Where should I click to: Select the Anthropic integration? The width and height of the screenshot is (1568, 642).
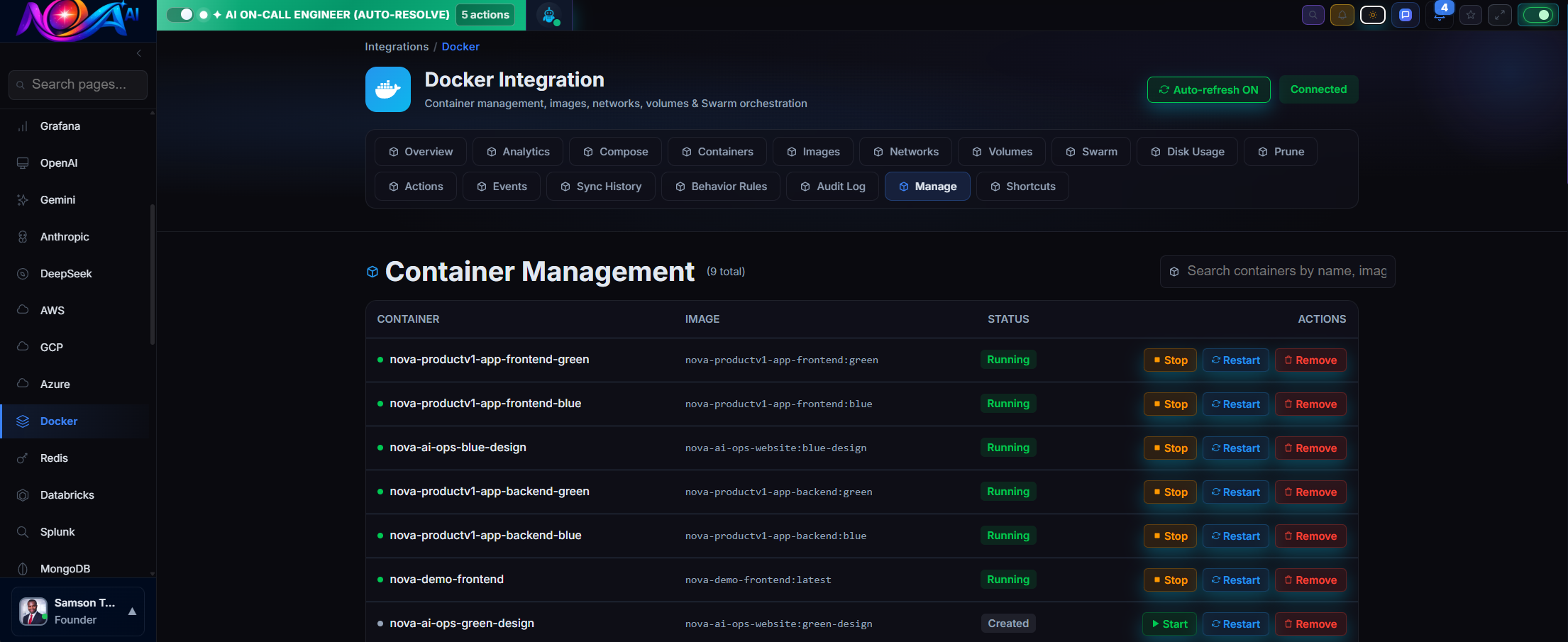pyautogui.click(x=65, y=236)
